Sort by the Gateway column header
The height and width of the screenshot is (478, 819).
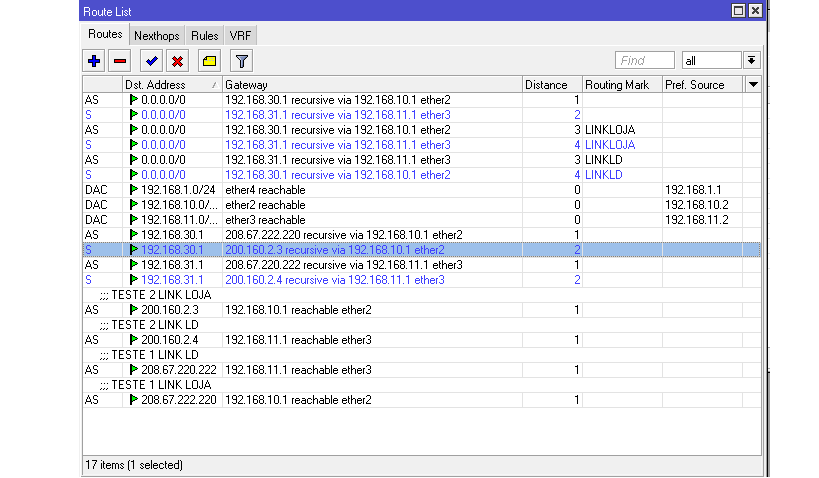(x=372, y=85)
